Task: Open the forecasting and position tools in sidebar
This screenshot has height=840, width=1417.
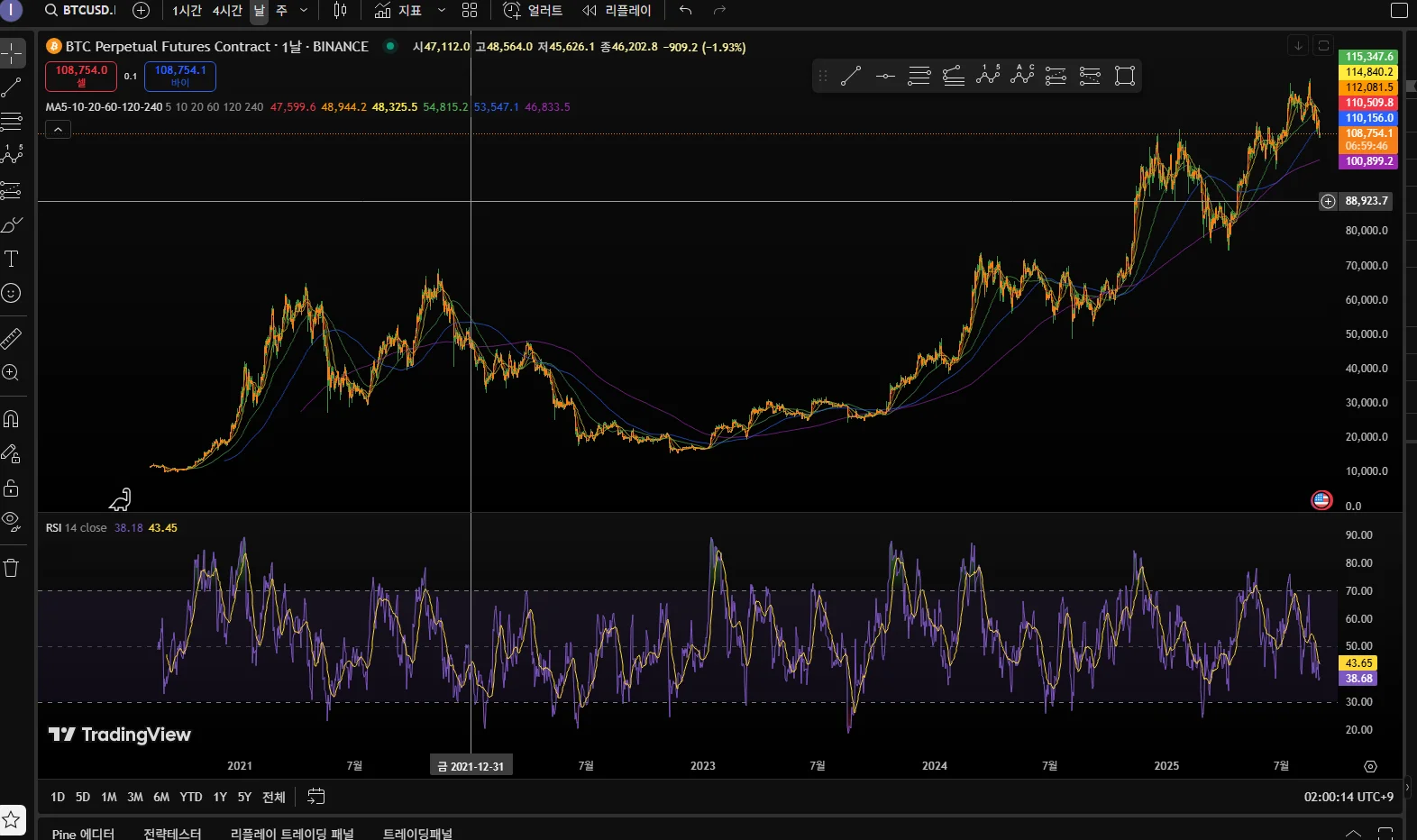Action: click(12, 190)
